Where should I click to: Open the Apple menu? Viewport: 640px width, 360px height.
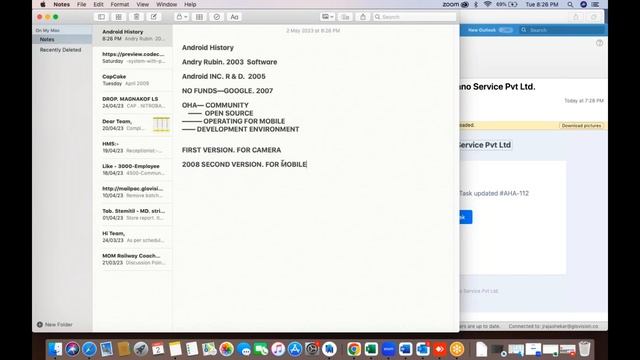43,4
